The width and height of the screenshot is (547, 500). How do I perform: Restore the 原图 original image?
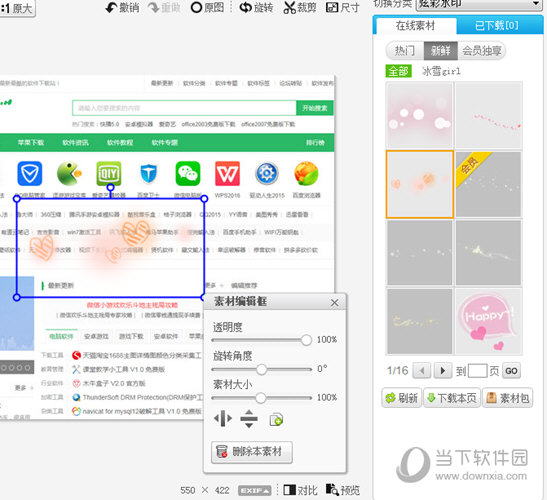point(207,7)
